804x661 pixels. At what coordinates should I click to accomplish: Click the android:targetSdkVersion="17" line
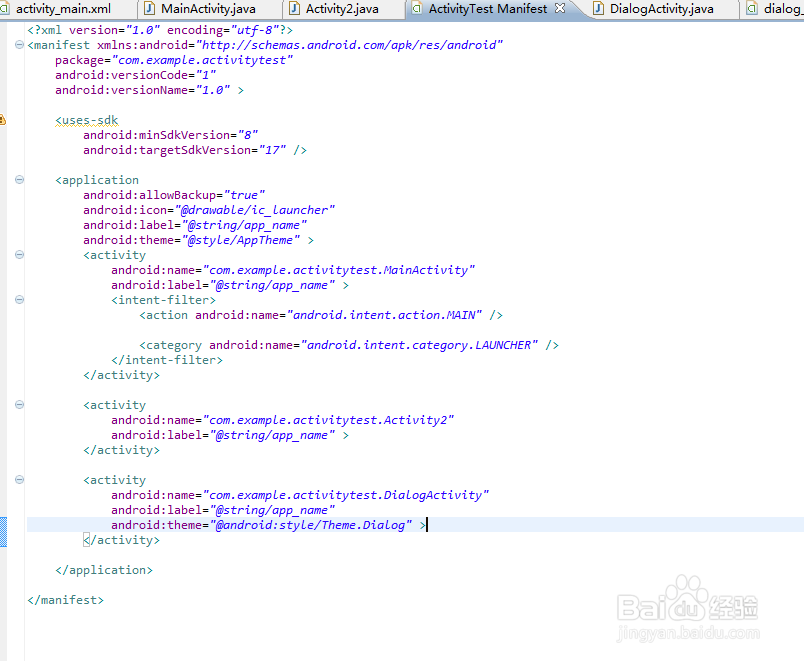[x=195, y=150]
